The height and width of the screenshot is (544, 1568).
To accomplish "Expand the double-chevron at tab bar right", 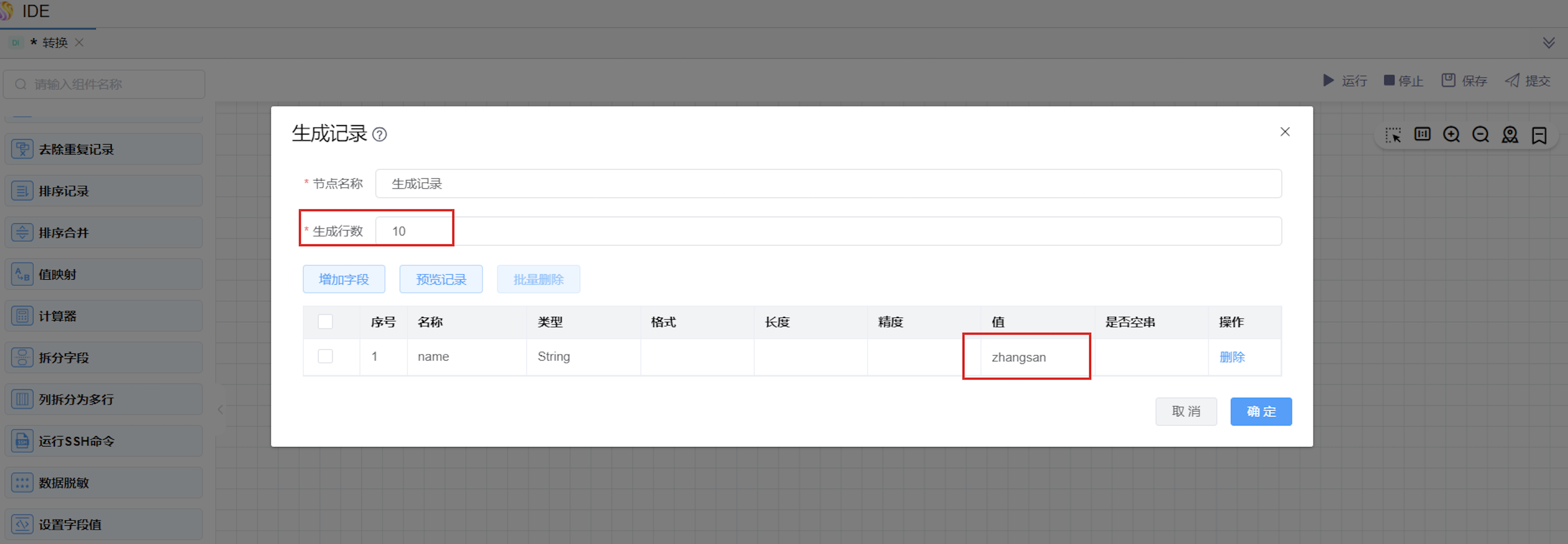I will (x=1549, y=43).
